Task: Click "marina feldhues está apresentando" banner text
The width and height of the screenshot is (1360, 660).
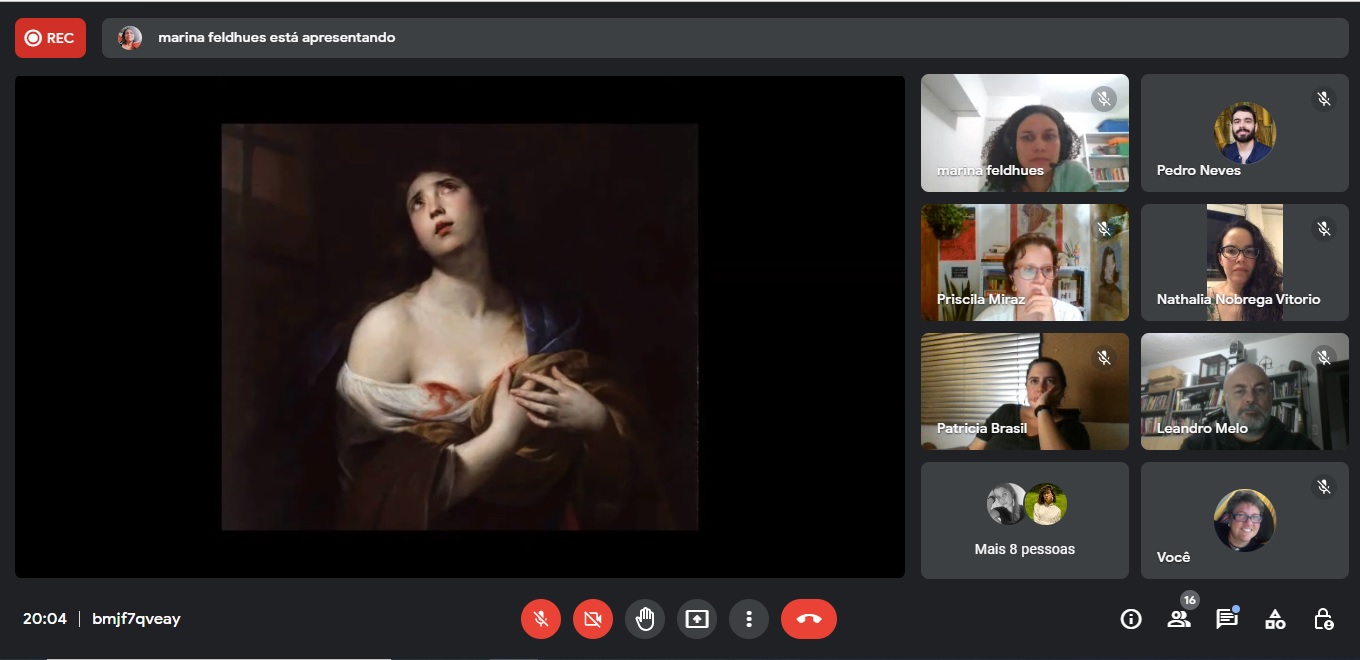Action: (277, 38)
